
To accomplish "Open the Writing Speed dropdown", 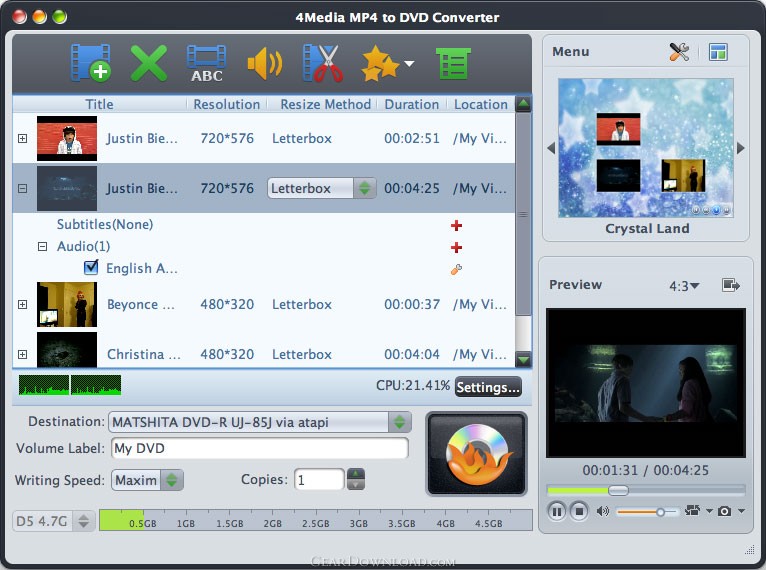I will click(x=148, y=480).
